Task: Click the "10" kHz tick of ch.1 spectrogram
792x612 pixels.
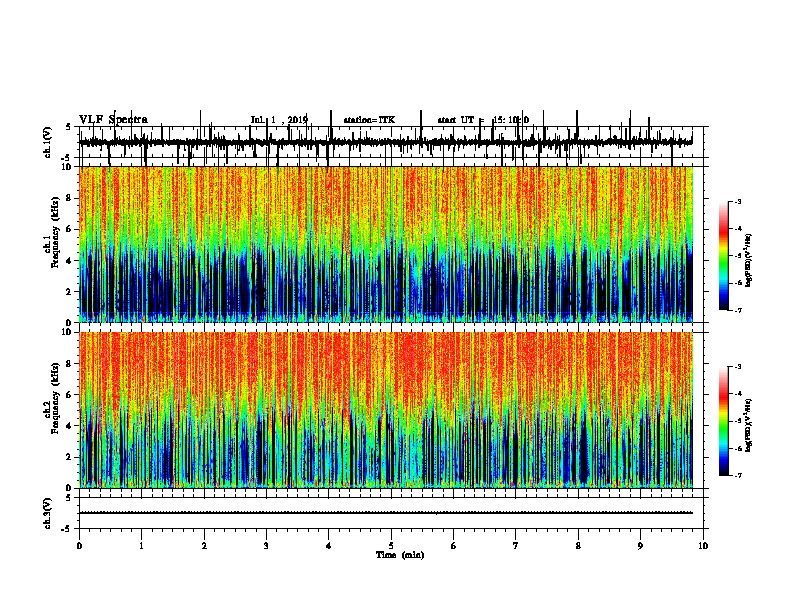Action: (x=68, y=167)
